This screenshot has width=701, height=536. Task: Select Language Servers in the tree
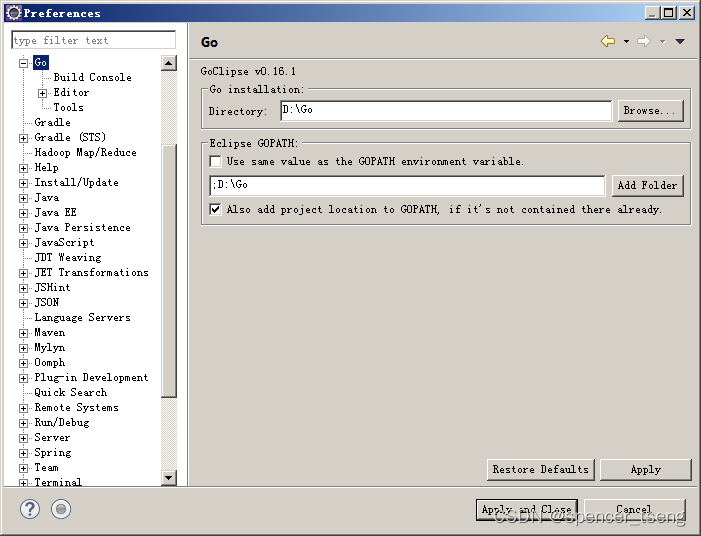pos(82,317)
